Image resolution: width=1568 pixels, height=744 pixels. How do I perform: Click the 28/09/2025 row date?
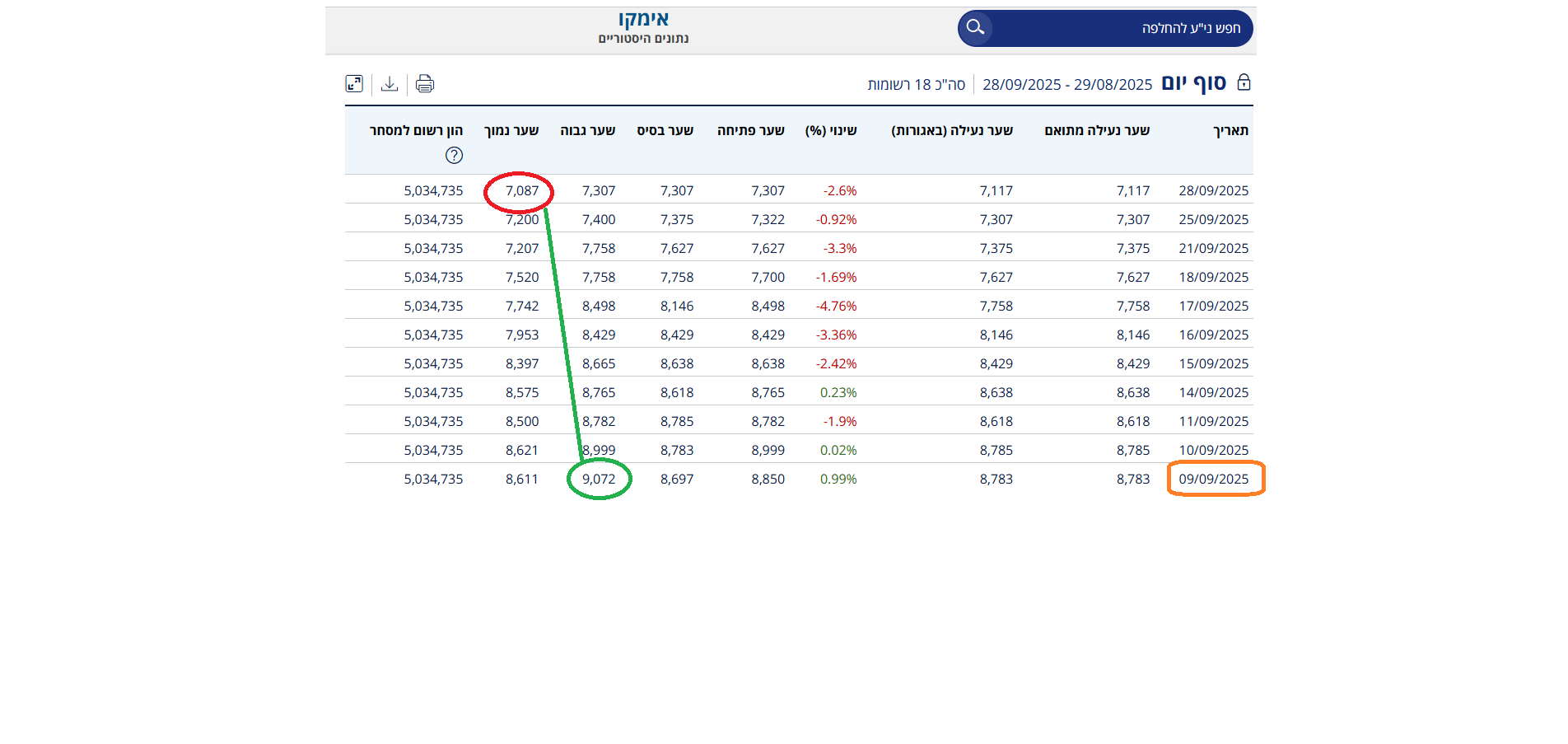pos(1213,190)
